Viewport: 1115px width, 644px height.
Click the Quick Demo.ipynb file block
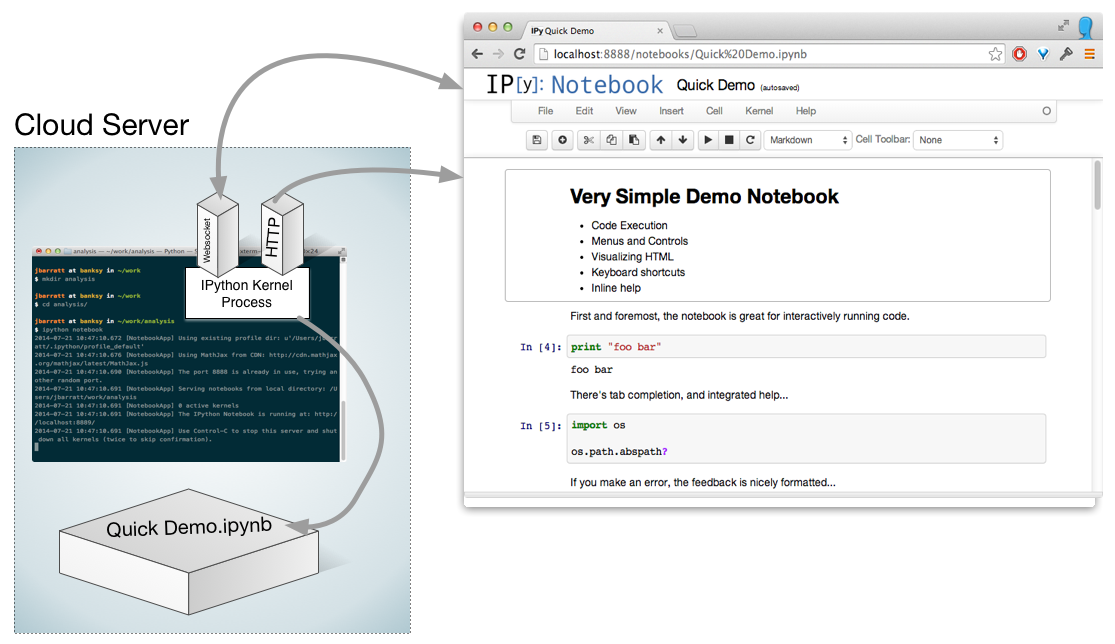(x=188, y=552)
